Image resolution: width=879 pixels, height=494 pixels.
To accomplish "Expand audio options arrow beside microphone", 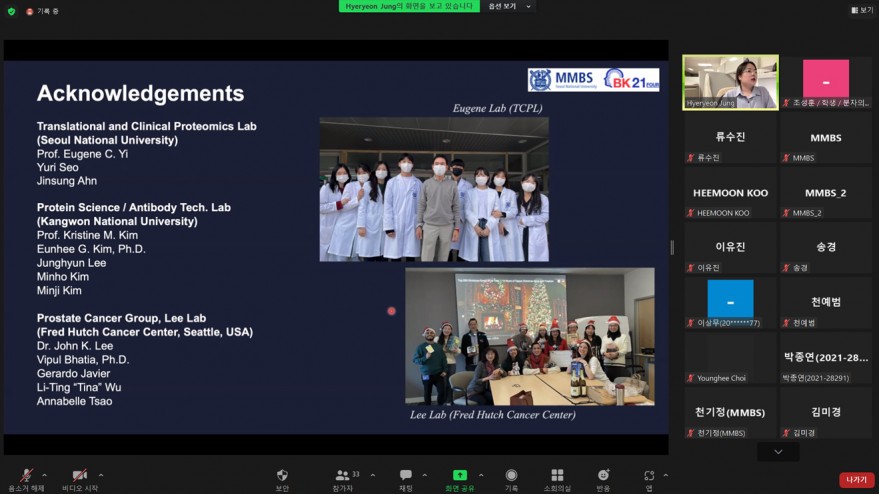I will point(44,475).
